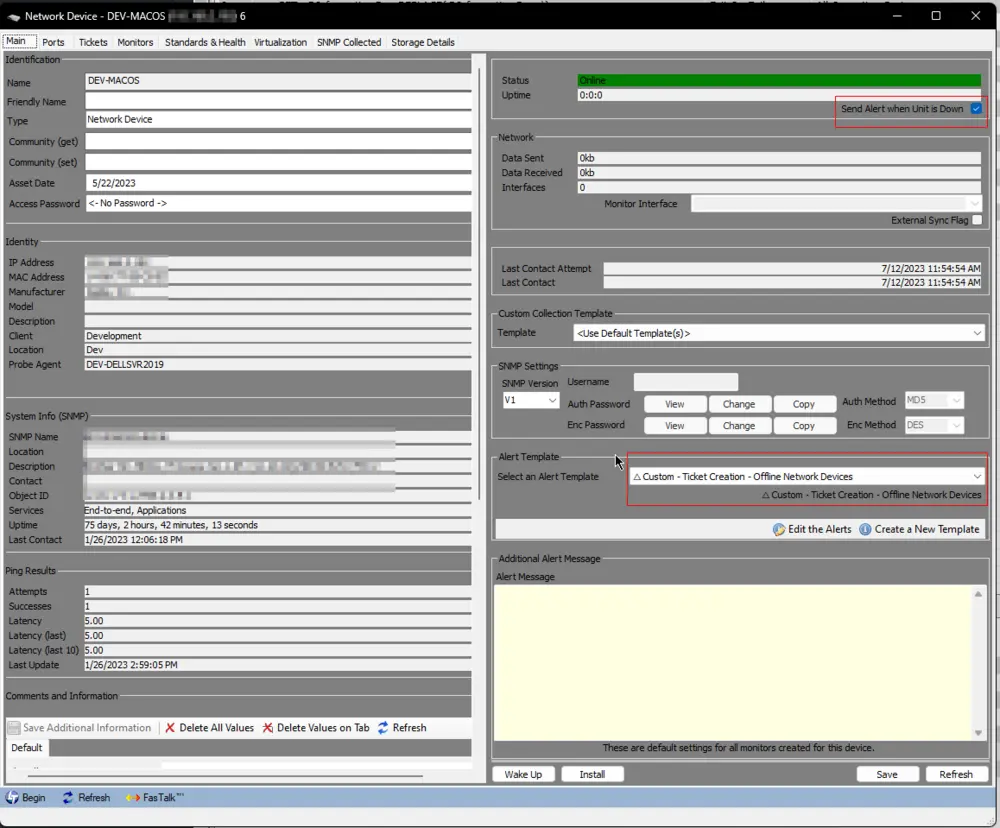
Task: Click the Asset Date field 5/22/2023
Action: [278, 183]
